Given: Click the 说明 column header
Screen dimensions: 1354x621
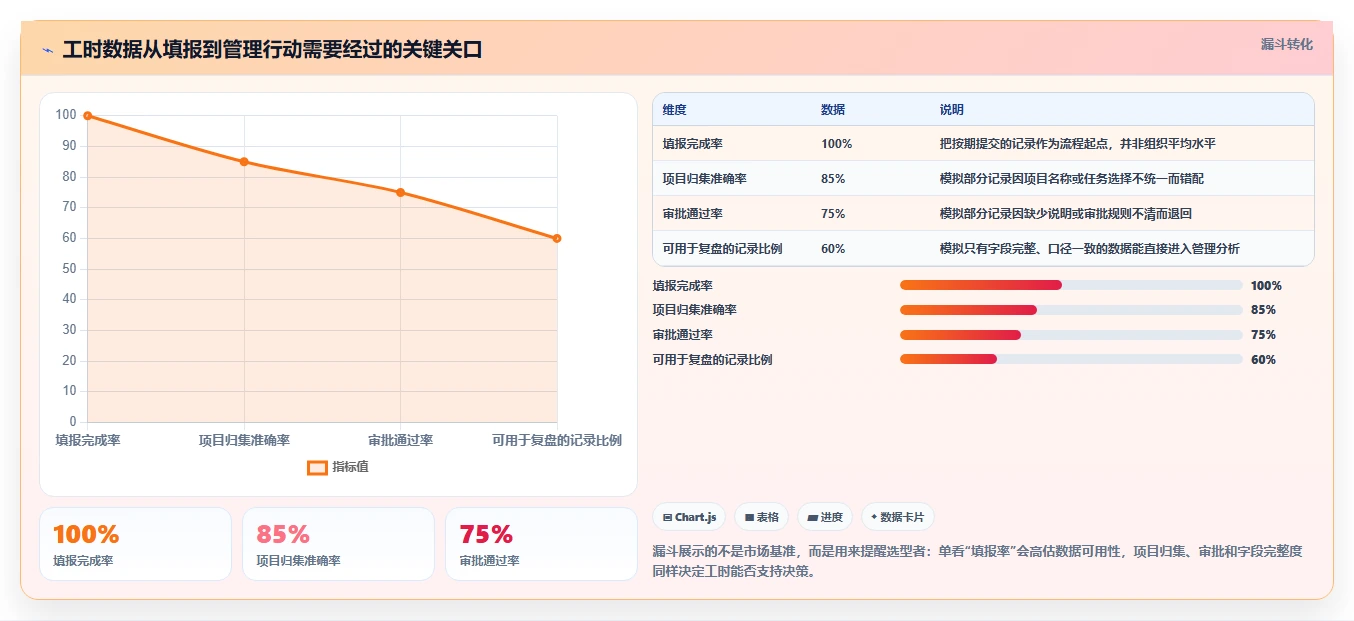Looking at the screenshot, I should 952,110.
